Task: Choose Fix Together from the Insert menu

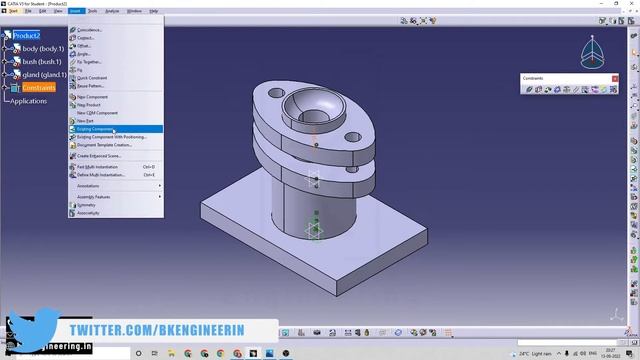Action: pos(116,62)
